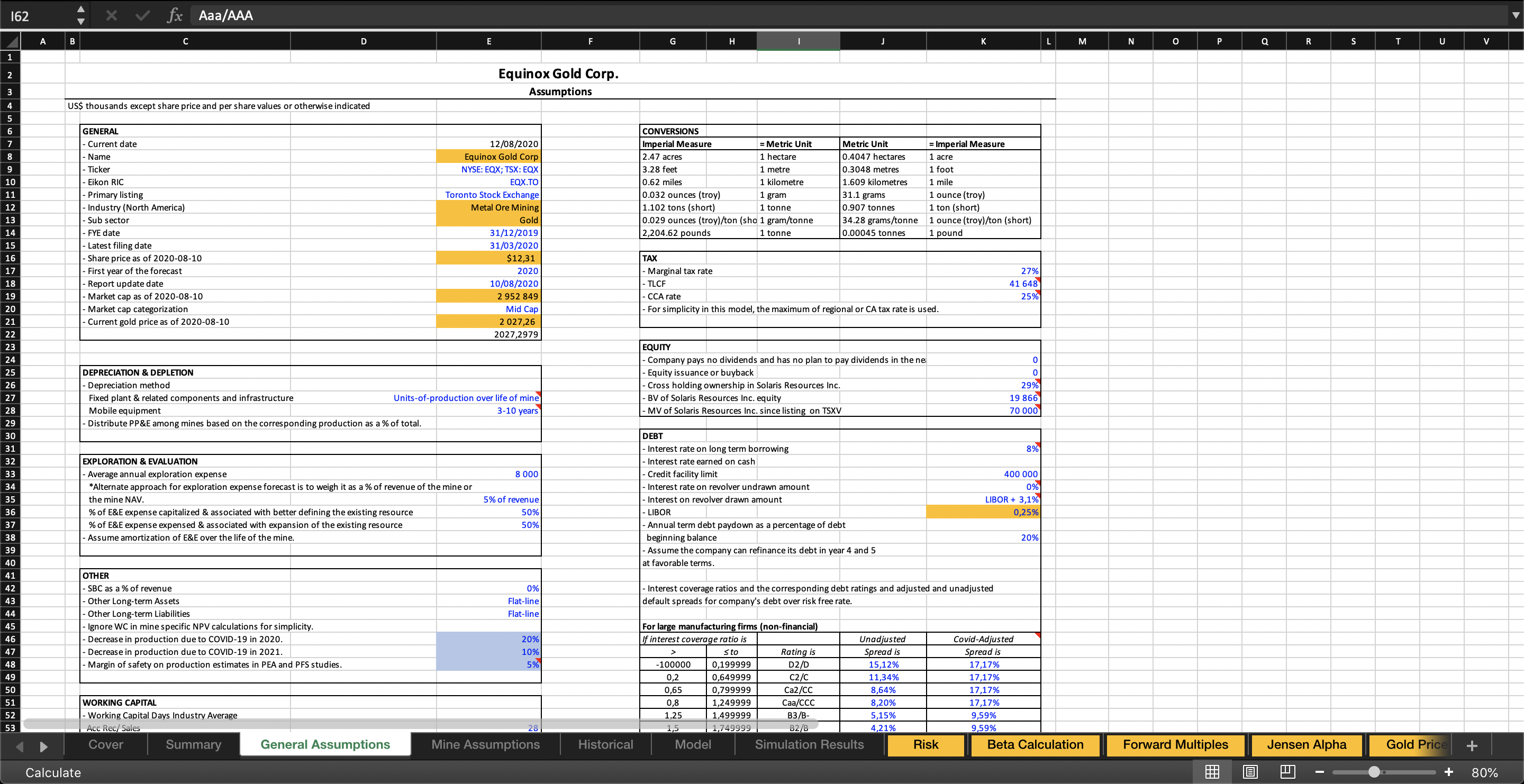This screenshot has width=1524, height=784.
Task: Click the '$12,31' share price cell
Action: pyautogui.click(x=488, y=258)
